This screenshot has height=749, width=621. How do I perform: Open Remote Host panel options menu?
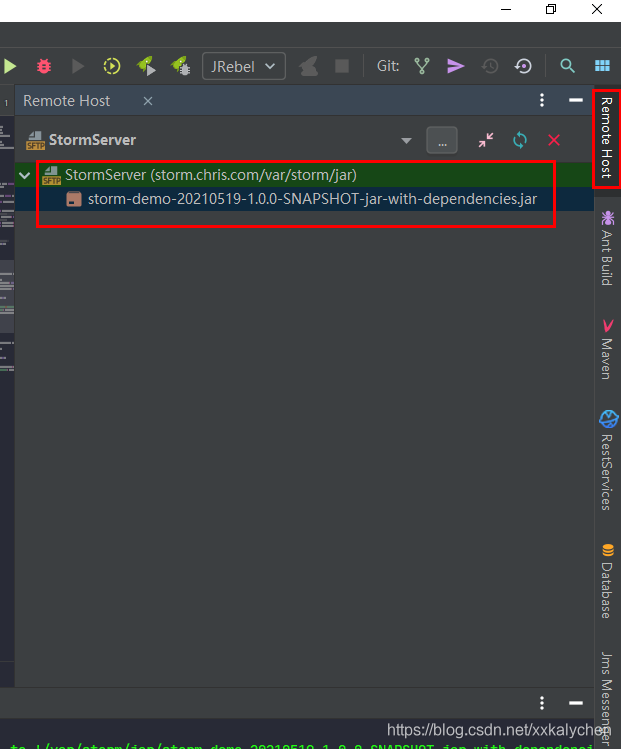pos(542,100)
